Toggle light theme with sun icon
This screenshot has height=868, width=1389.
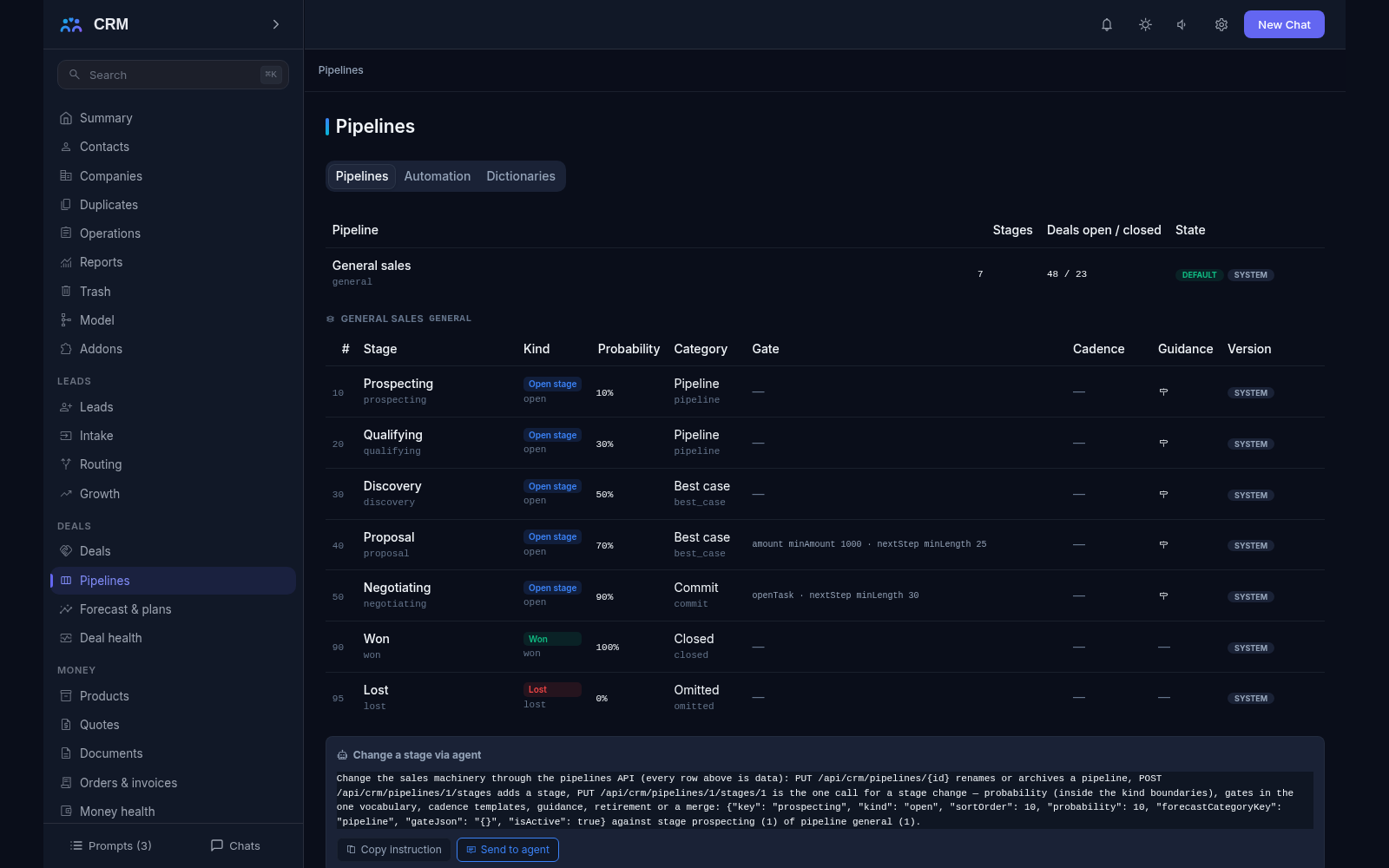click(x=1145, y=24)
